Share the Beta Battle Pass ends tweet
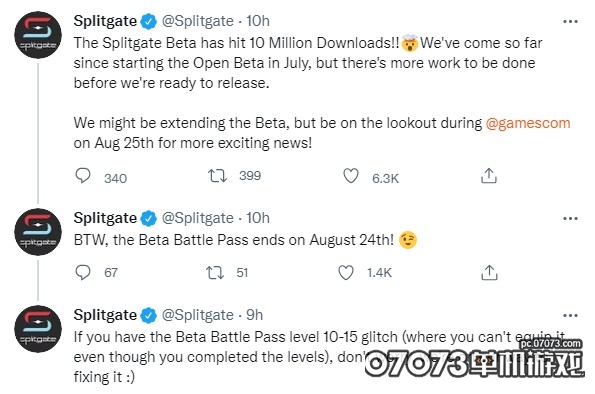The image size is (595, 394). [489, 273]
